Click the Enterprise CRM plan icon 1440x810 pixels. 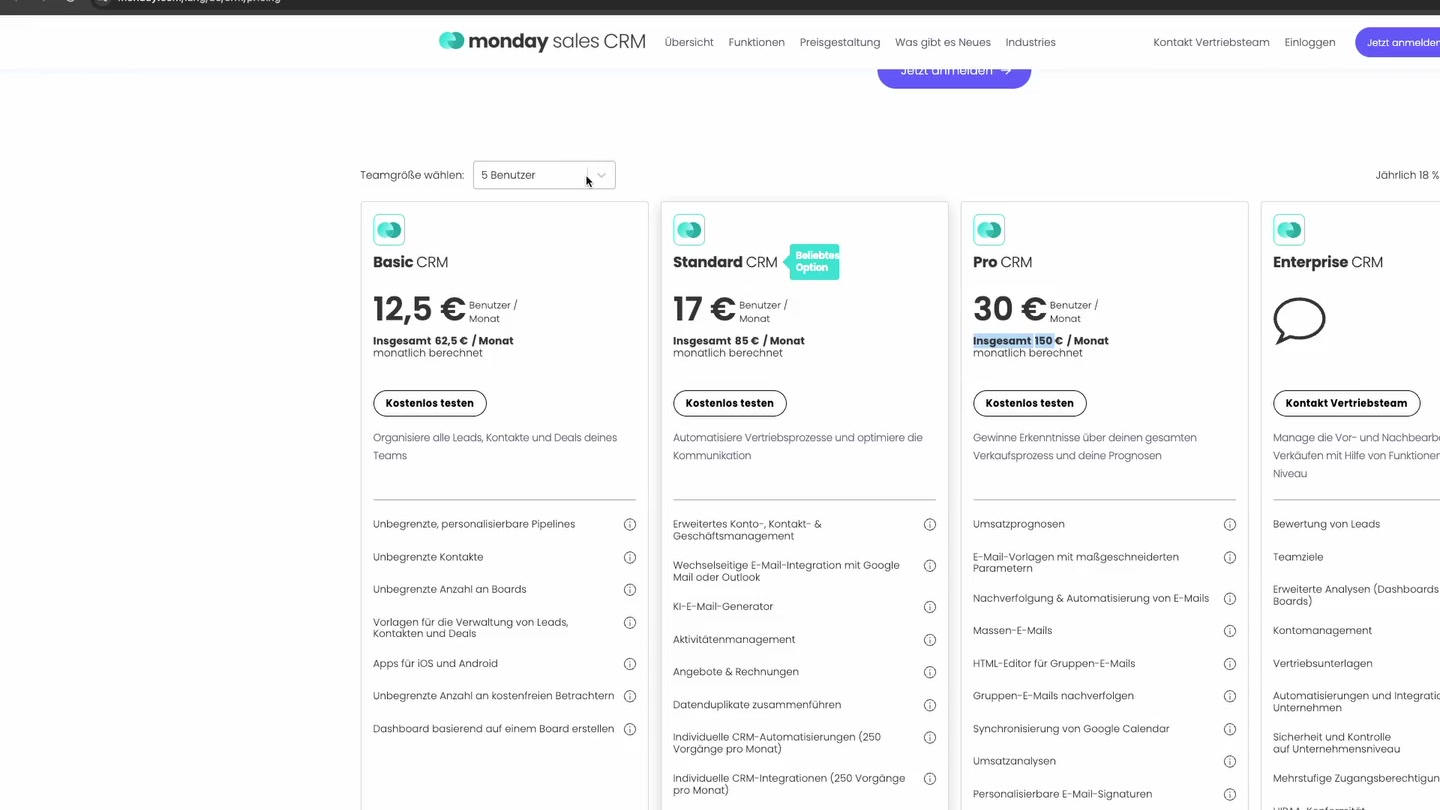(1289, 229)
